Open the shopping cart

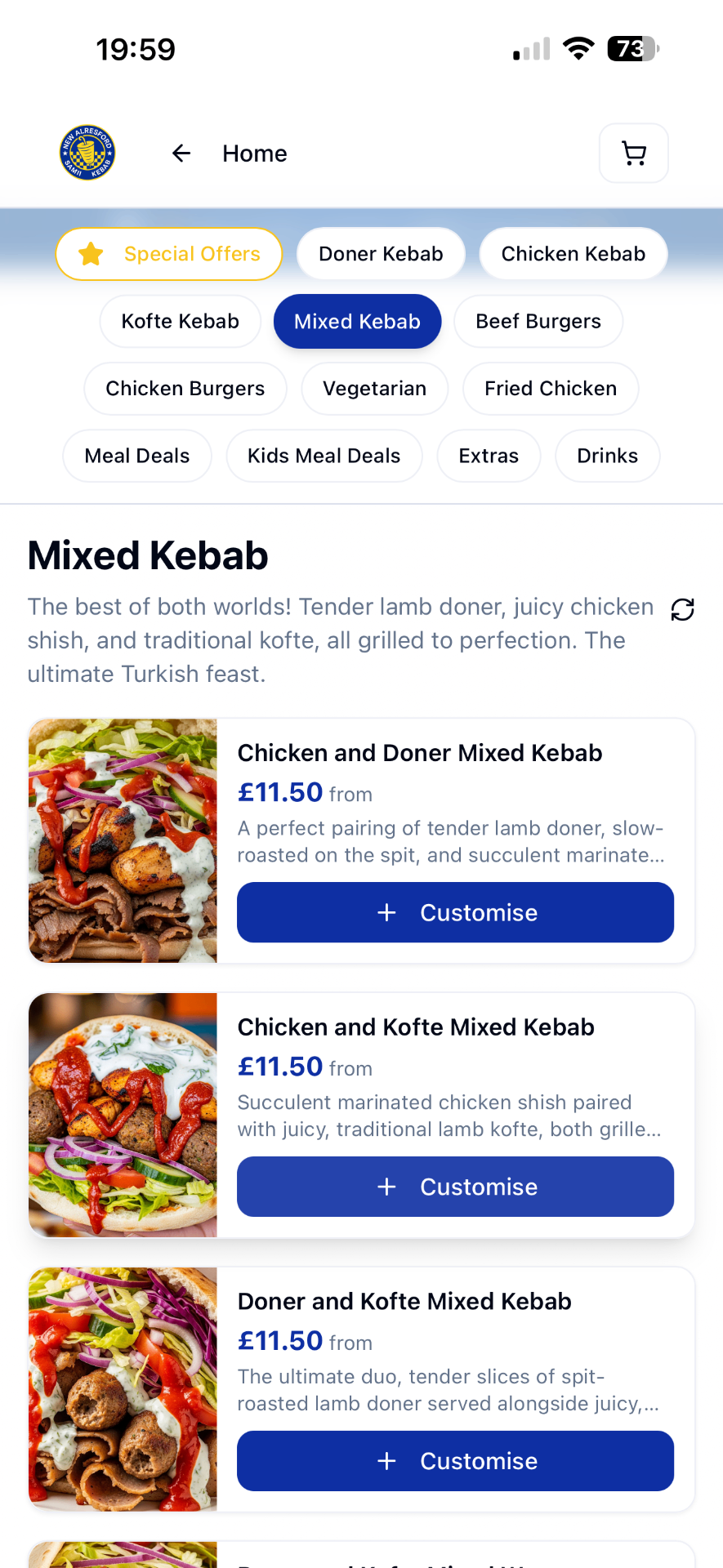click(634, 154)
